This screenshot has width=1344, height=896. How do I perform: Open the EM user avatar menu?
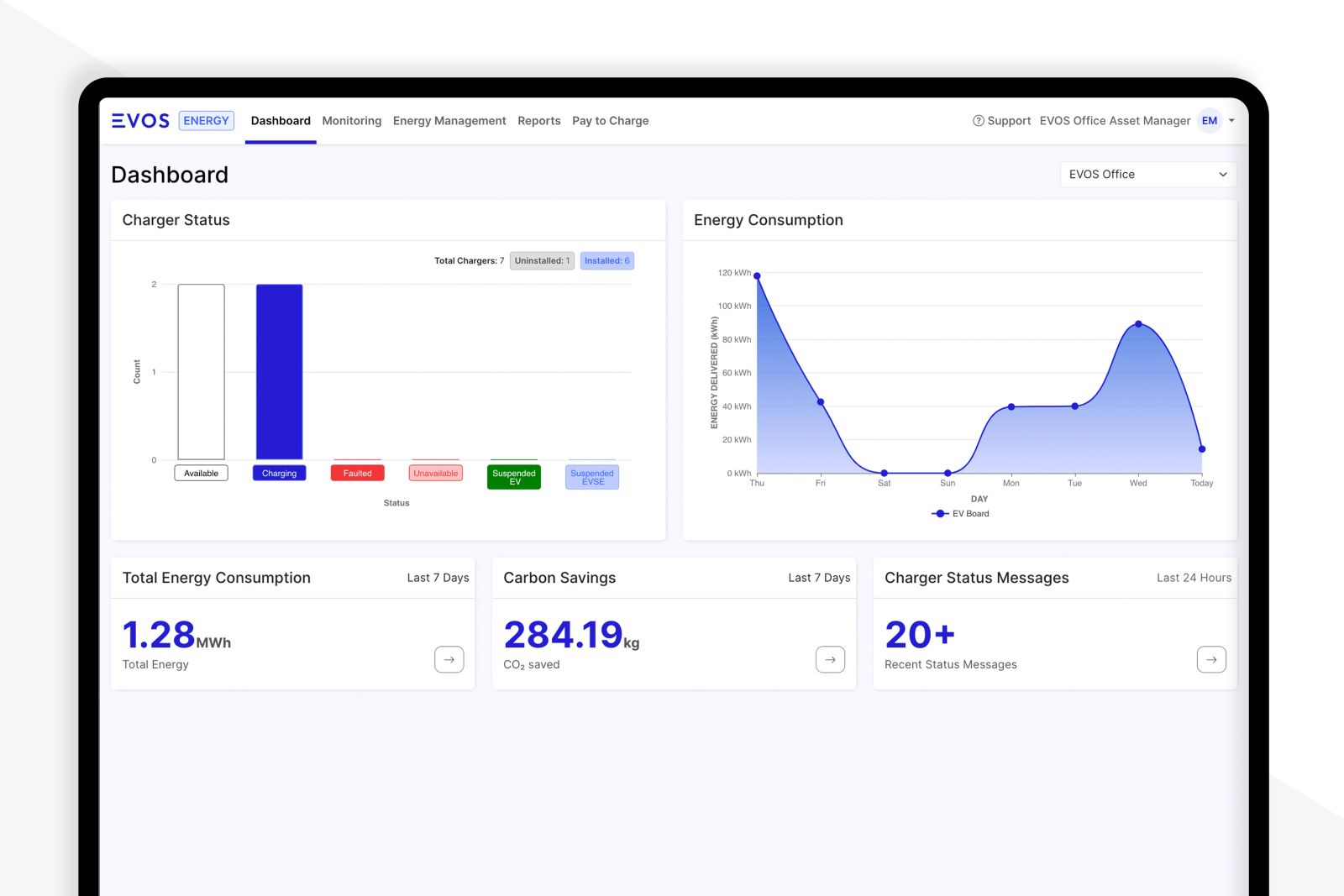(1209, 121)
